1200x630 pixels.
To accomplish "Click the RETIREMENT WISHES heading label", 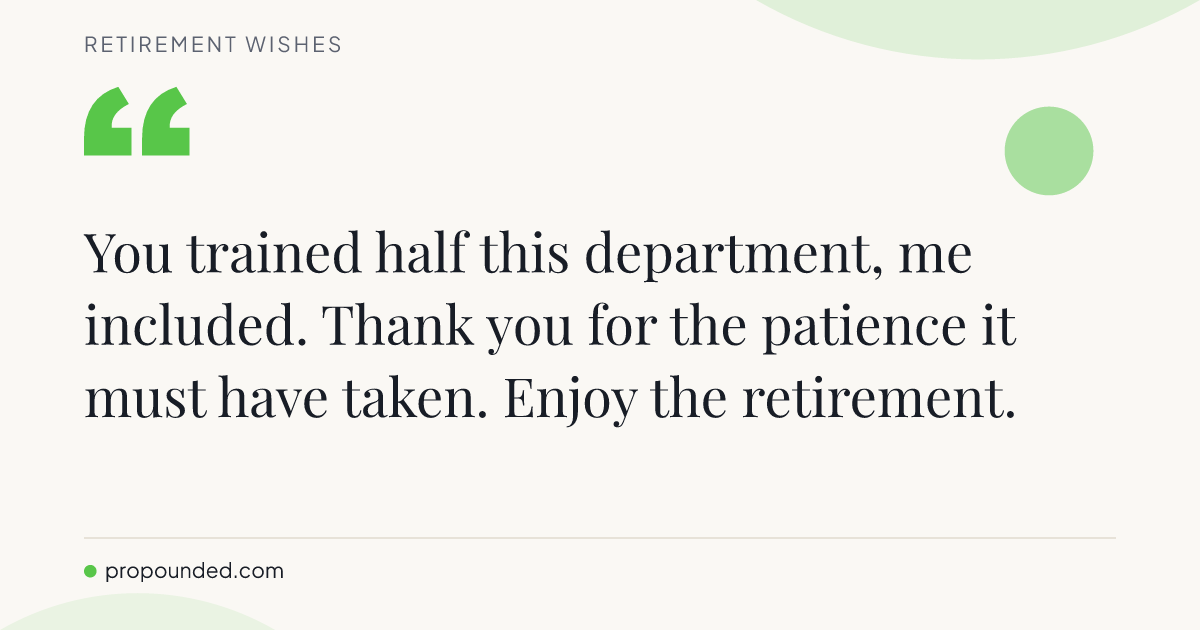I will (213, 44).
